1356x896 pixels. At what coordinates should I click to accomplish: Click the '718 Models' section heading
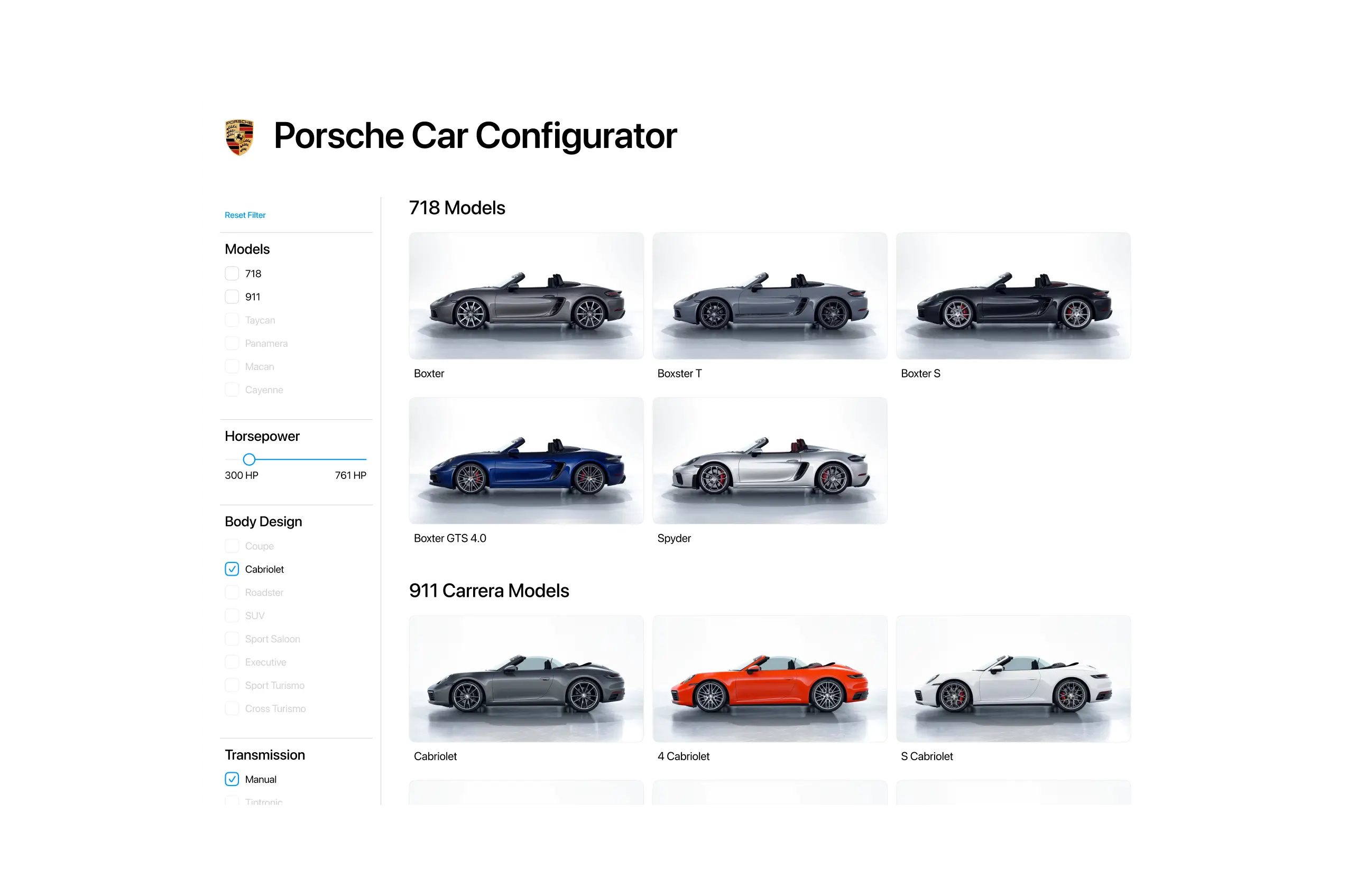coord(457,208)
